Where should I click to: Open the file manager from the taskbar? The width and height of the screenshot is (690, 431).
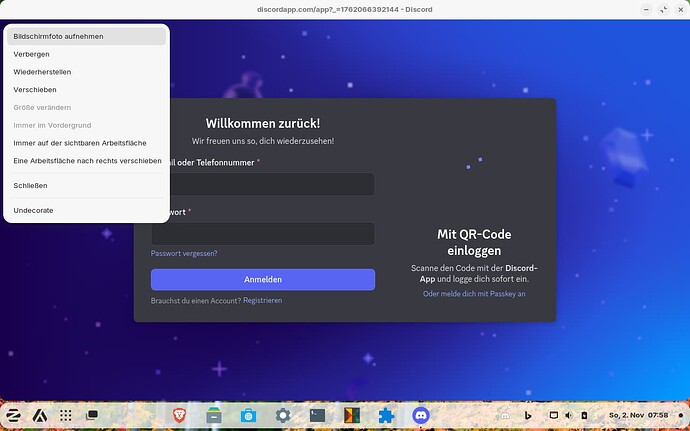213,414
